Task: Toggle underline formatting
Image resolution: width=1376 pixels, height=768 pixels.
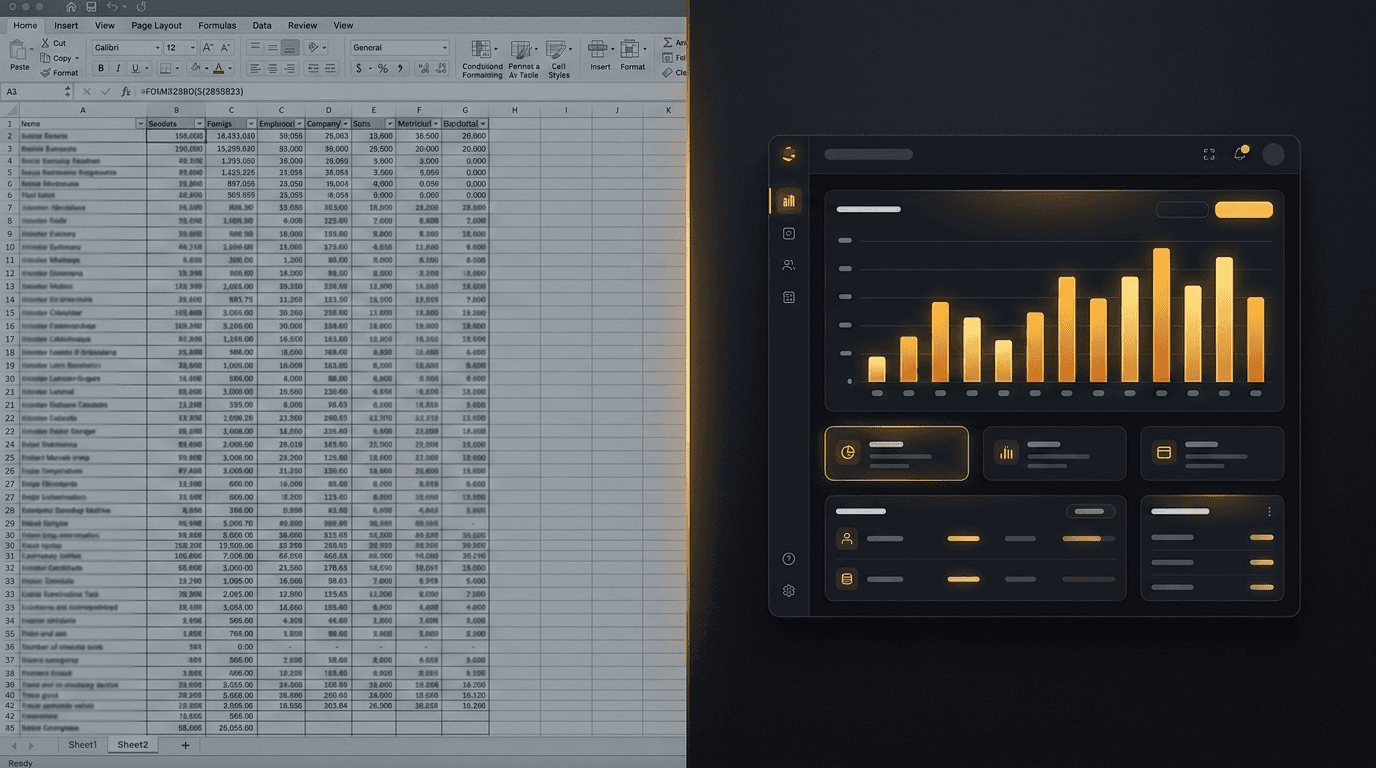Action: (x=133, y=68)
